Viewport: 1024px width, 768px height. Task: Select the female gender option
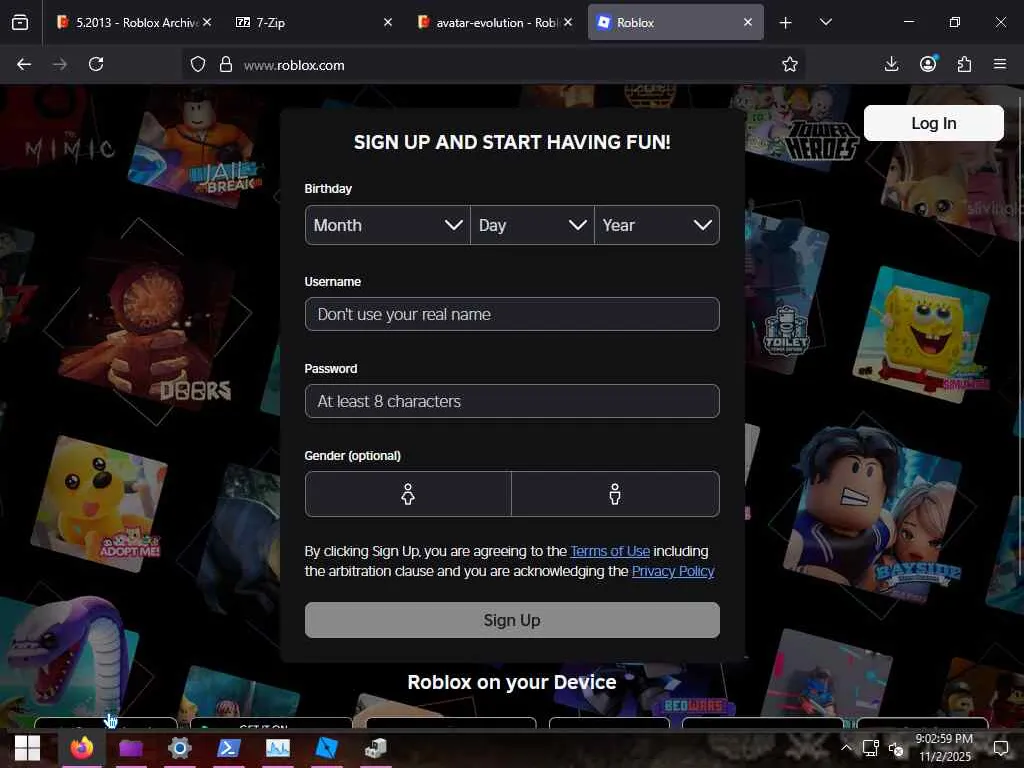tap(408, 494)
